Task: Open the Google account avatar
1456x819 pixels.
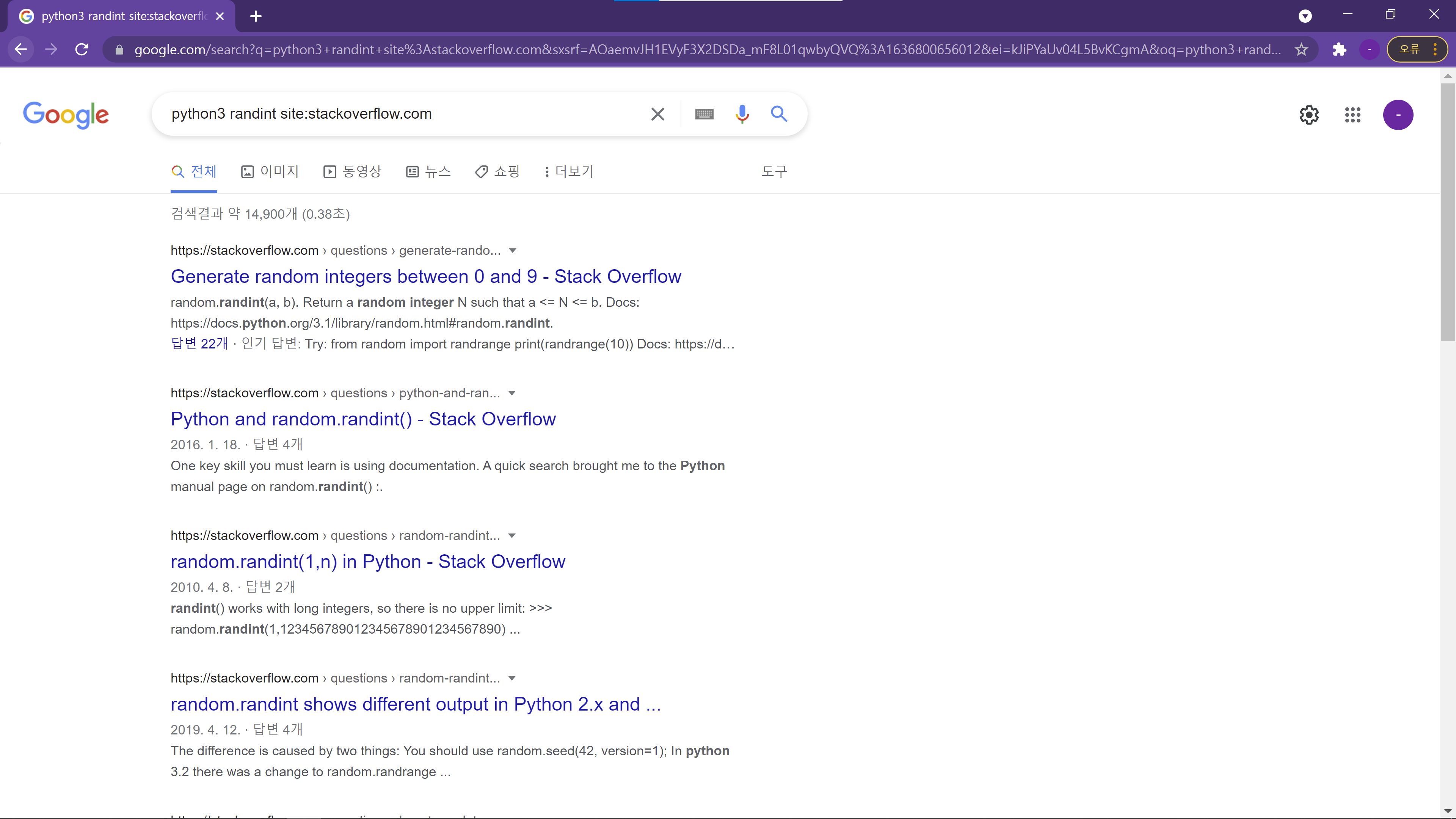Action: (1398, 115)
